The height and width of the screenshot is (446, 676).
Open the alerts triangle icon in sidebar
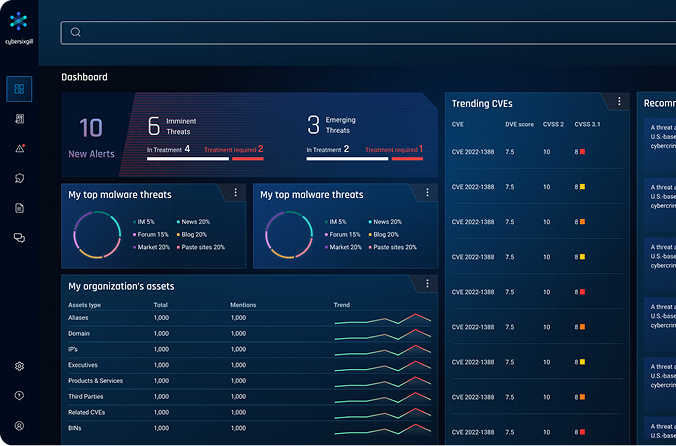click(19, 149)
